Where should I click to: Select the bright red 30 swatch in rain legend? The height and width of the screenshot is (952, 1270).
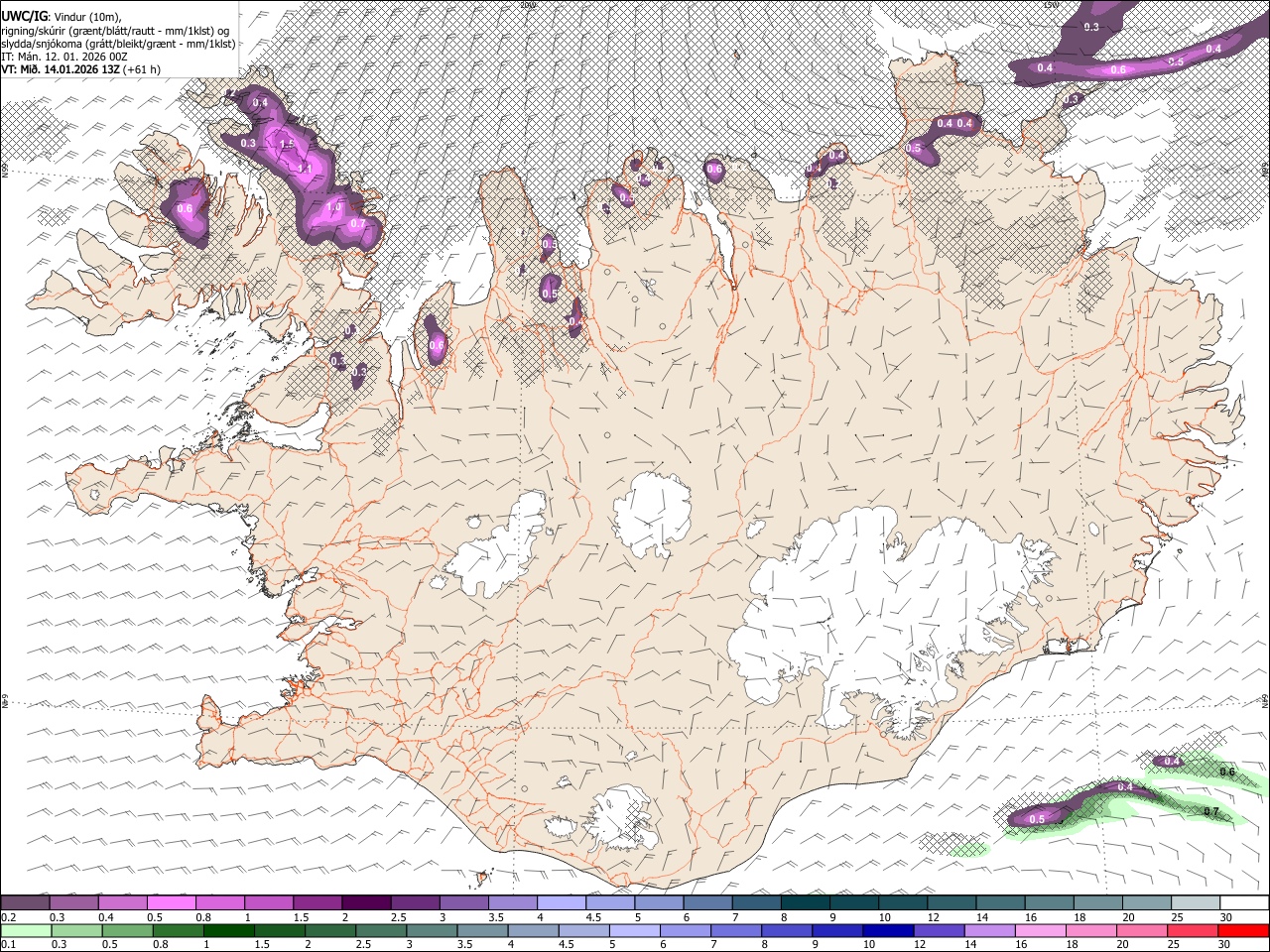[x=1242, y=930]
